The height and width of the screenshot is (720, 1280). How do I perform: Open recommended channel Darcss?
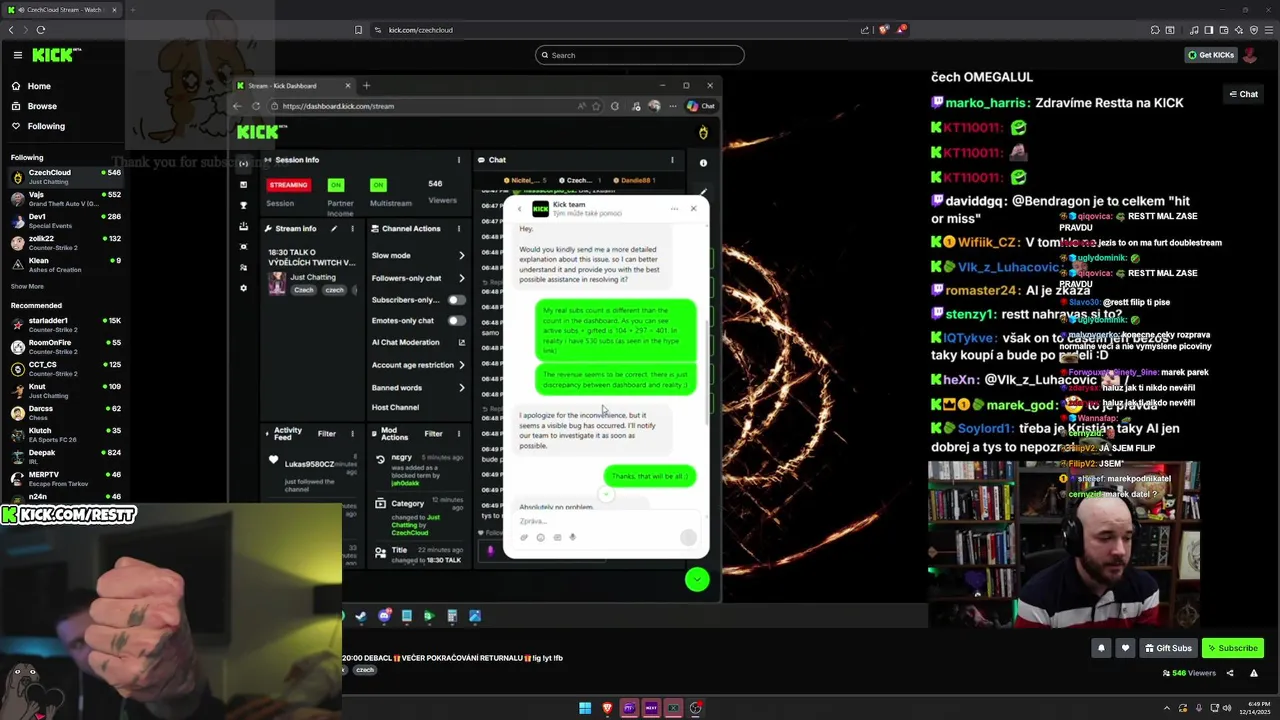pyautogui.click(x=65, y=413)
